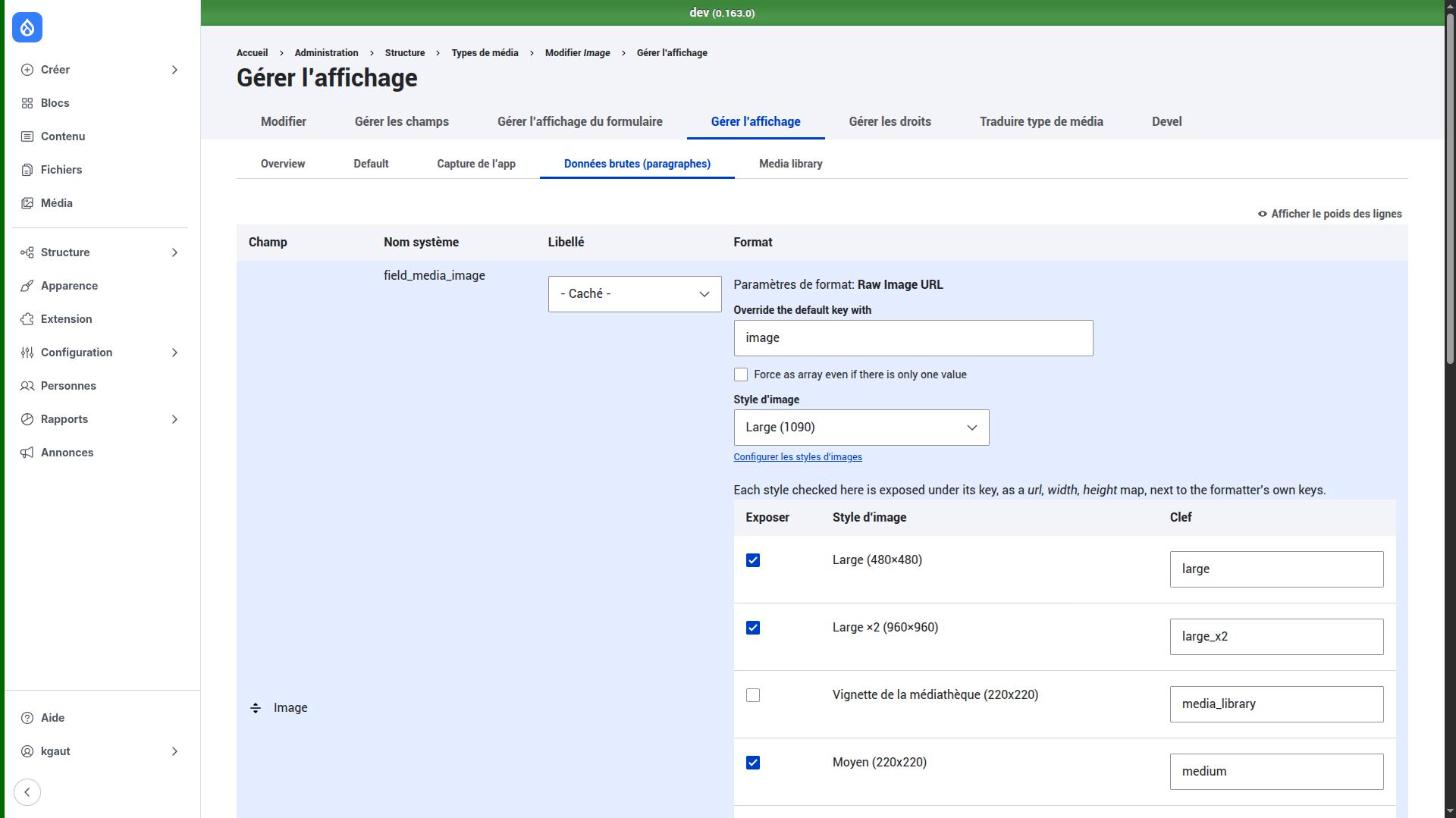Open Apparence via its brush icon

click(27, 286)
